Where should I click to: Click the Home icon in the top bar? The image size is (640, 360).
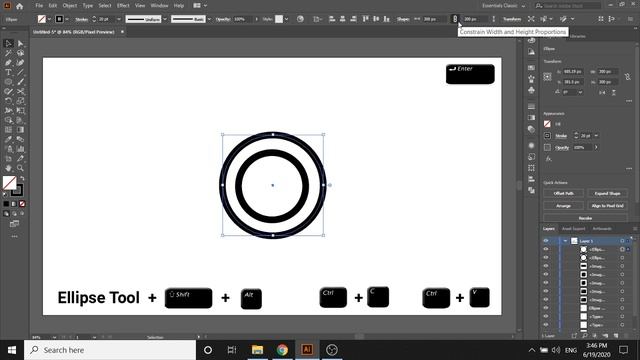point(19,6)
